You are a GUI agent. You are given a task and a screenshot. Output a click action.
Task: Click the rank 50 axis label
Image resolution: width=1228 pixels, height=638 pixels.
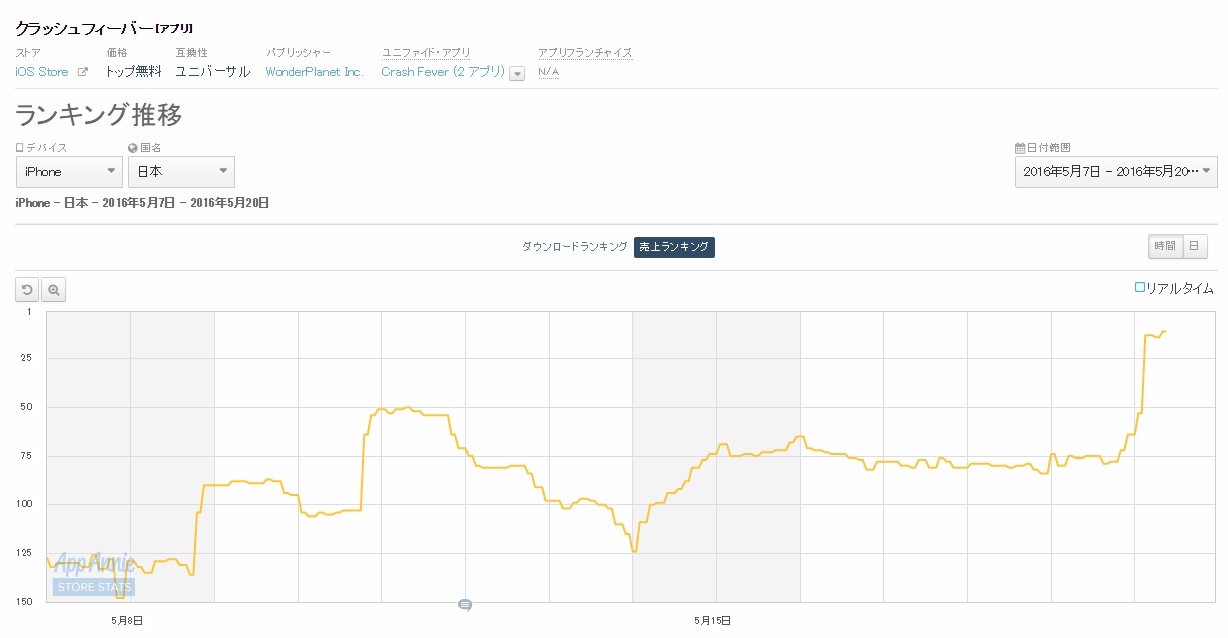(26, 407)
